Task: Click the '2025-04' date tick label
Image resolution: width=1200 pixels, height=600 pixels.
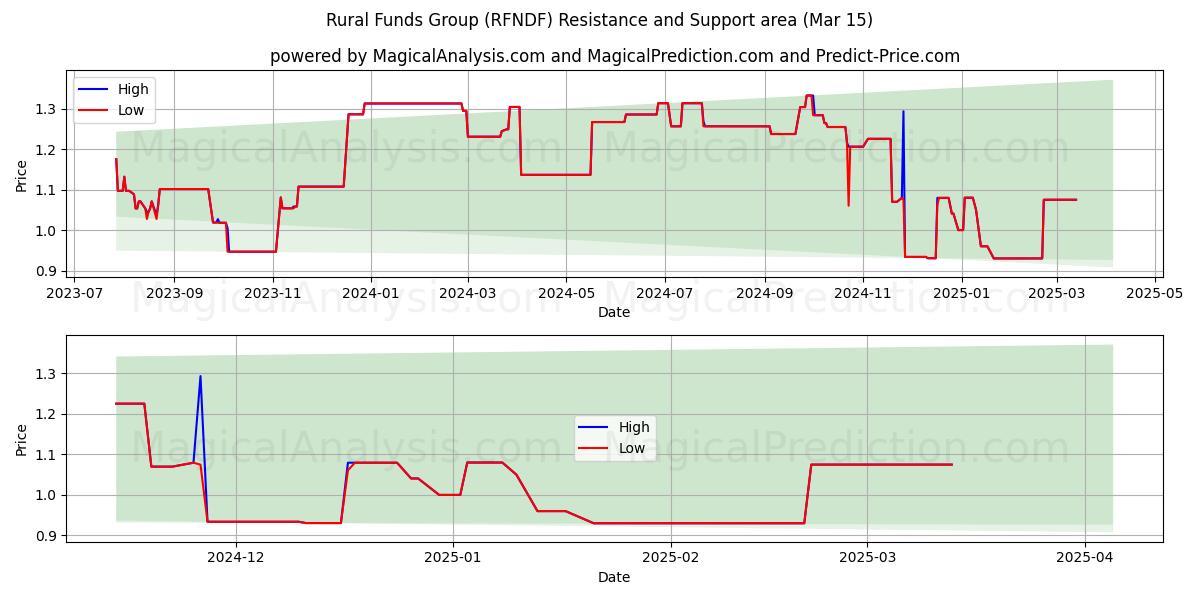Action: tap(1085, 559)
